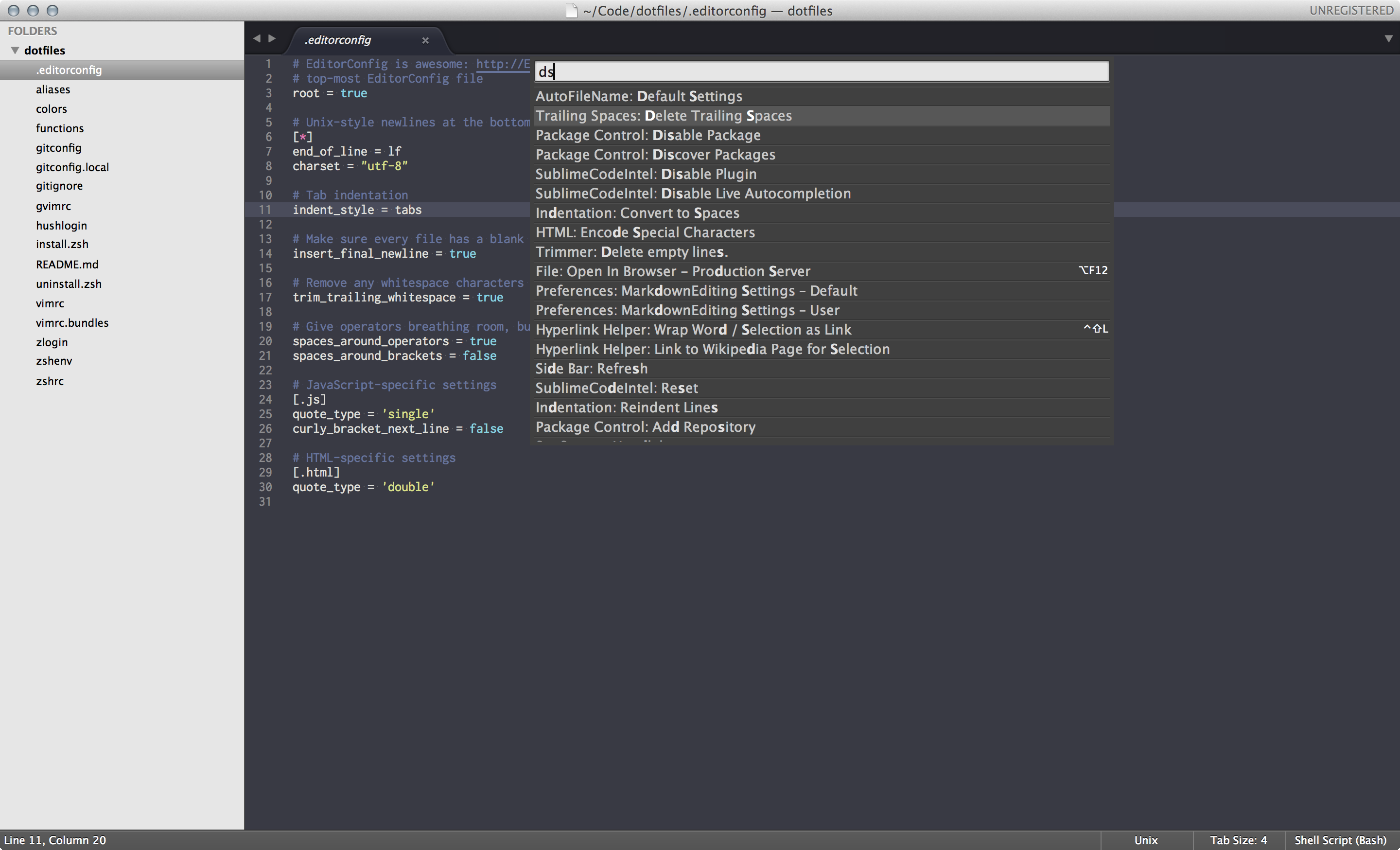Screen dimensions: 1400x850
Task: Follow the http:// link on line 1
Action: point(503,64)
